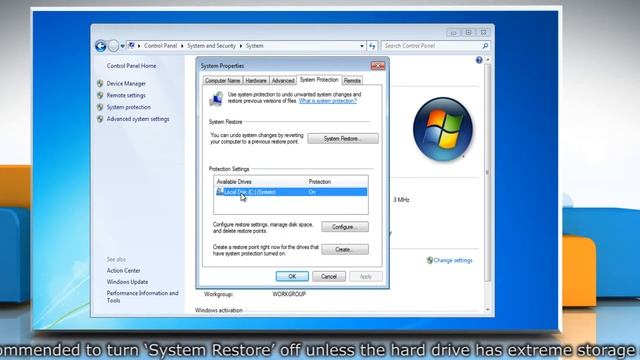The image size is (640, 360).
Task: Click scroll up arrow in System window
Action: coord(487,60)
